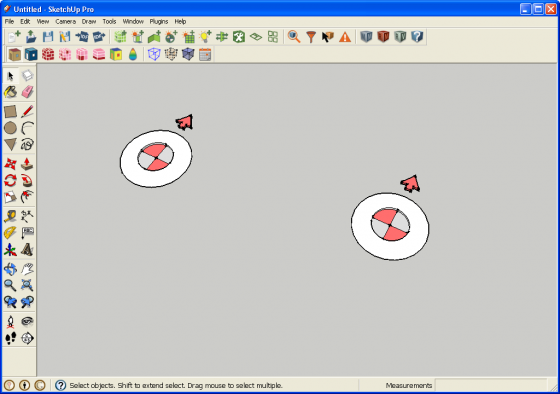Activate the Scale tool

pyautogui.click(x=10, y=196)
